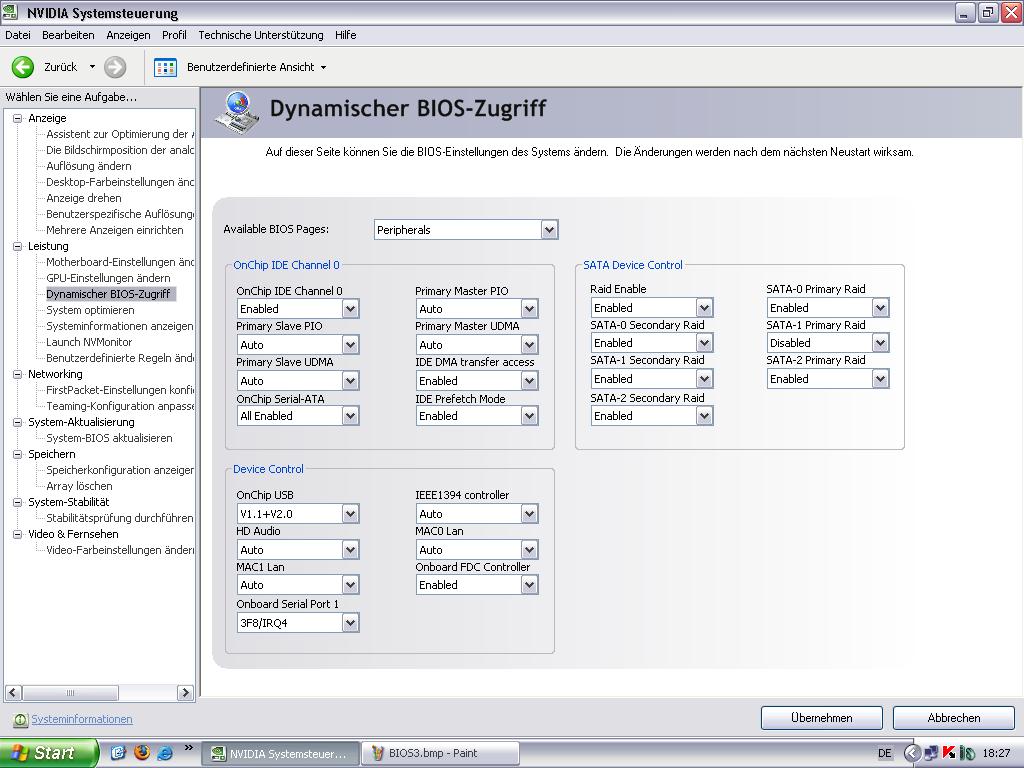Open MAC0 Lan dropdown
The width and height of the screenshot is (1024, 768).
click(477, 550)
